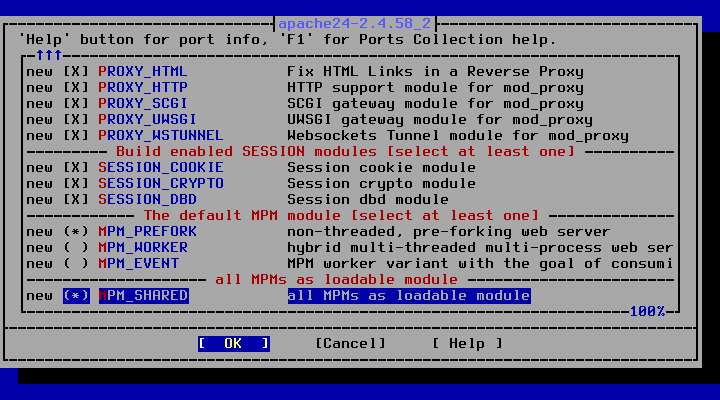Click the scroll-up arrows indicator

click(x=49, y=56)
